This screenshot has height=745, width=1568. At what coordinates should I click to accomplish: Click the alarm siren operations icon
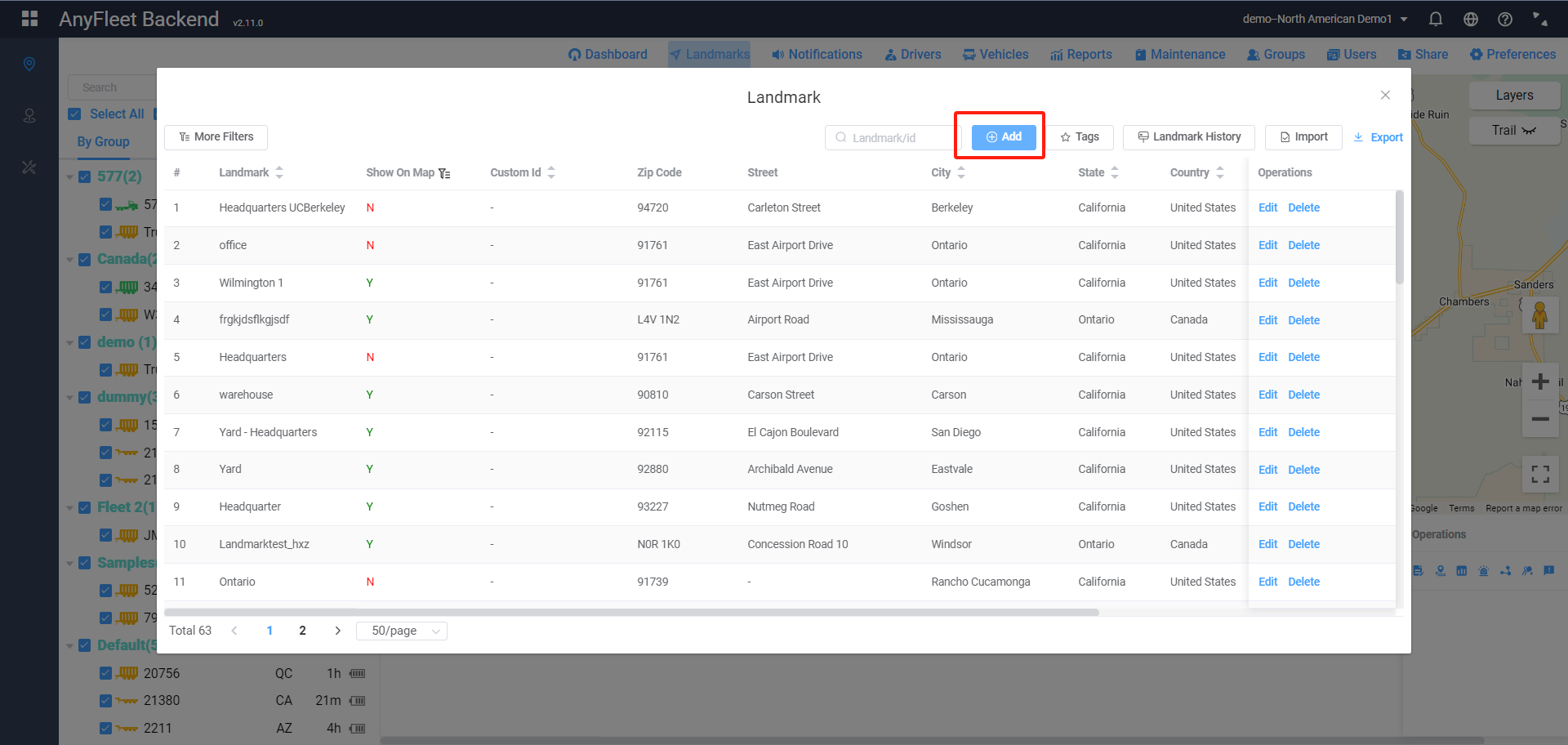[x=1483, y=571]
